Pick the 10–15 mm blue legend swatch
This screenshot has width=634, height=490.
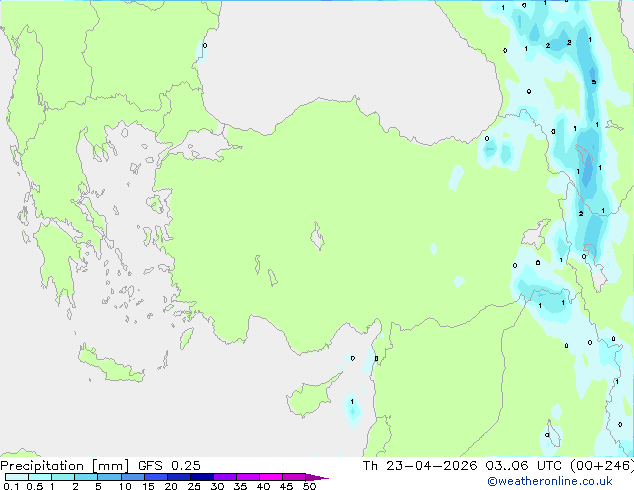[132, 477]
